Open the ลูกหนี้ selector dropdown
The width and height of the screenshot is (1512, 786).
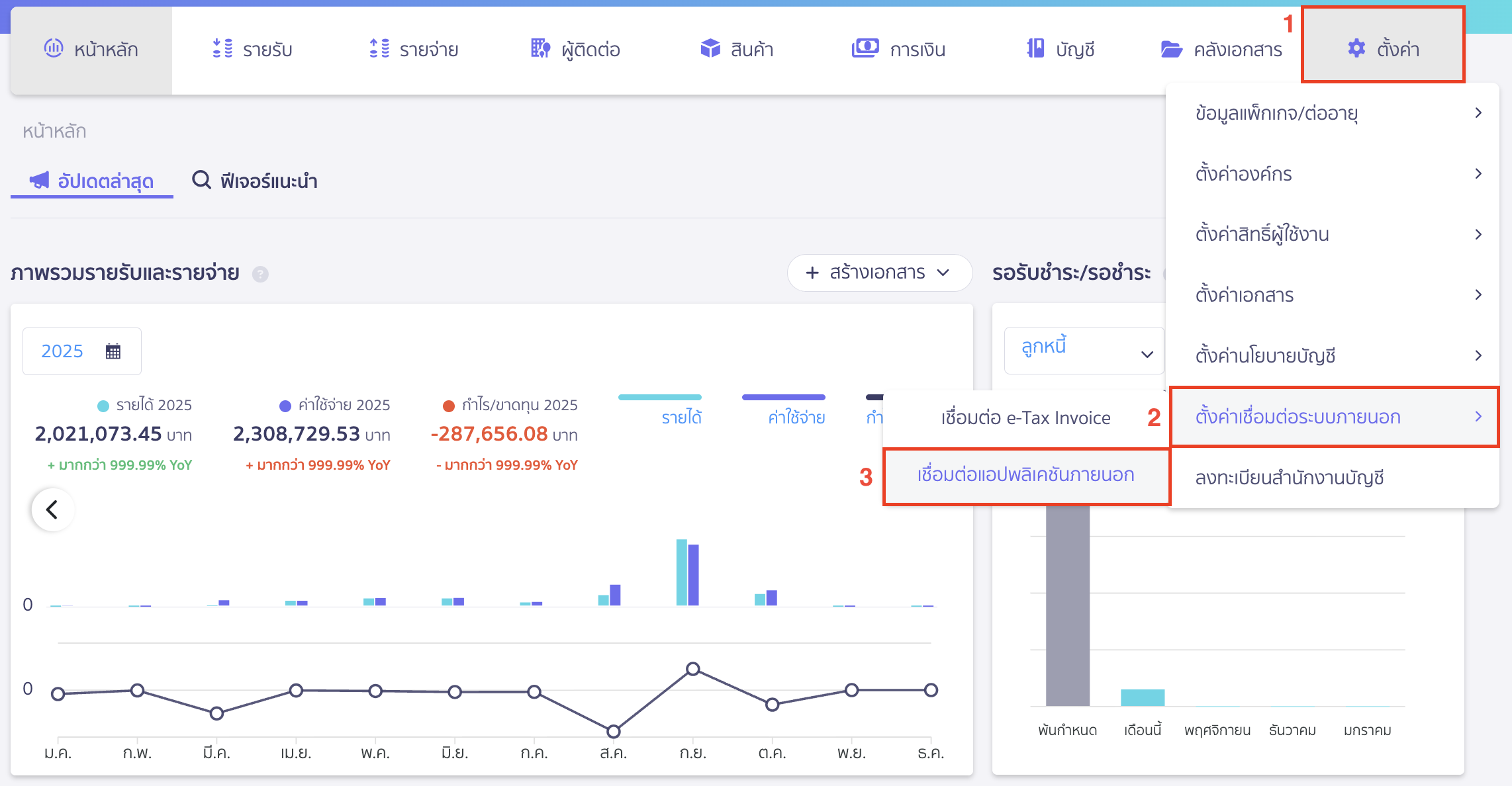(1084, 350)
